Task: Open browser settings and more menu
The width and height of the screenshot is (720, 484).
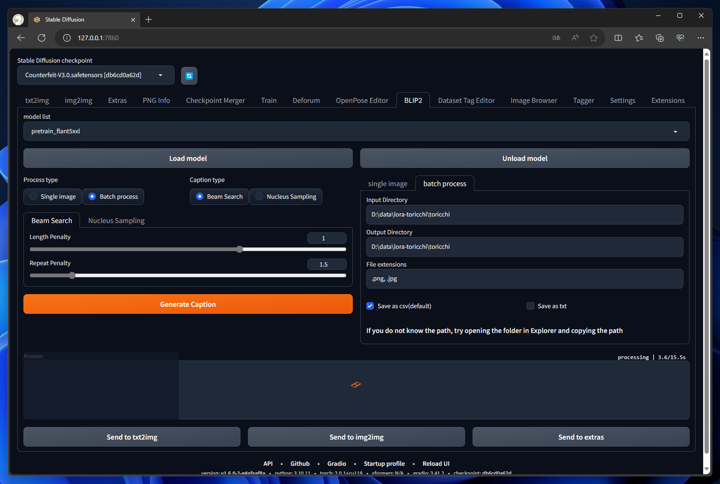Action: coord(700,38)
